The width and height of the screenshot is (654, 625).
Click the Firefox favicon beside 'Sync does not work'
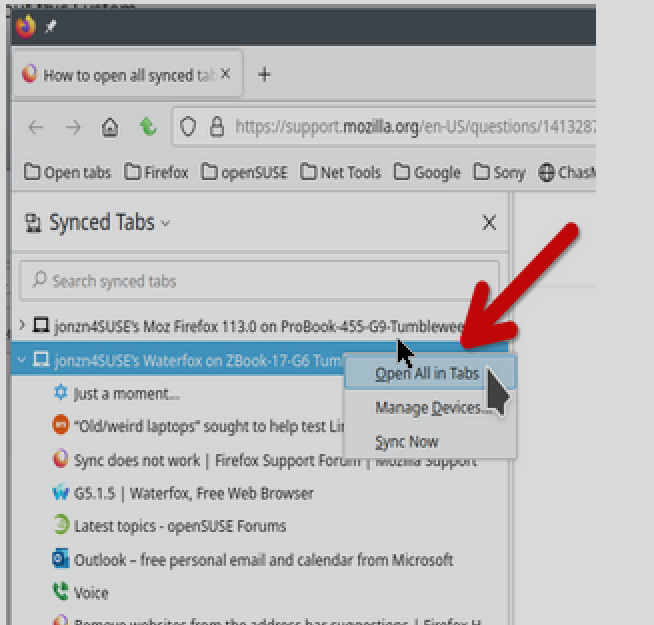pos(61,459)
